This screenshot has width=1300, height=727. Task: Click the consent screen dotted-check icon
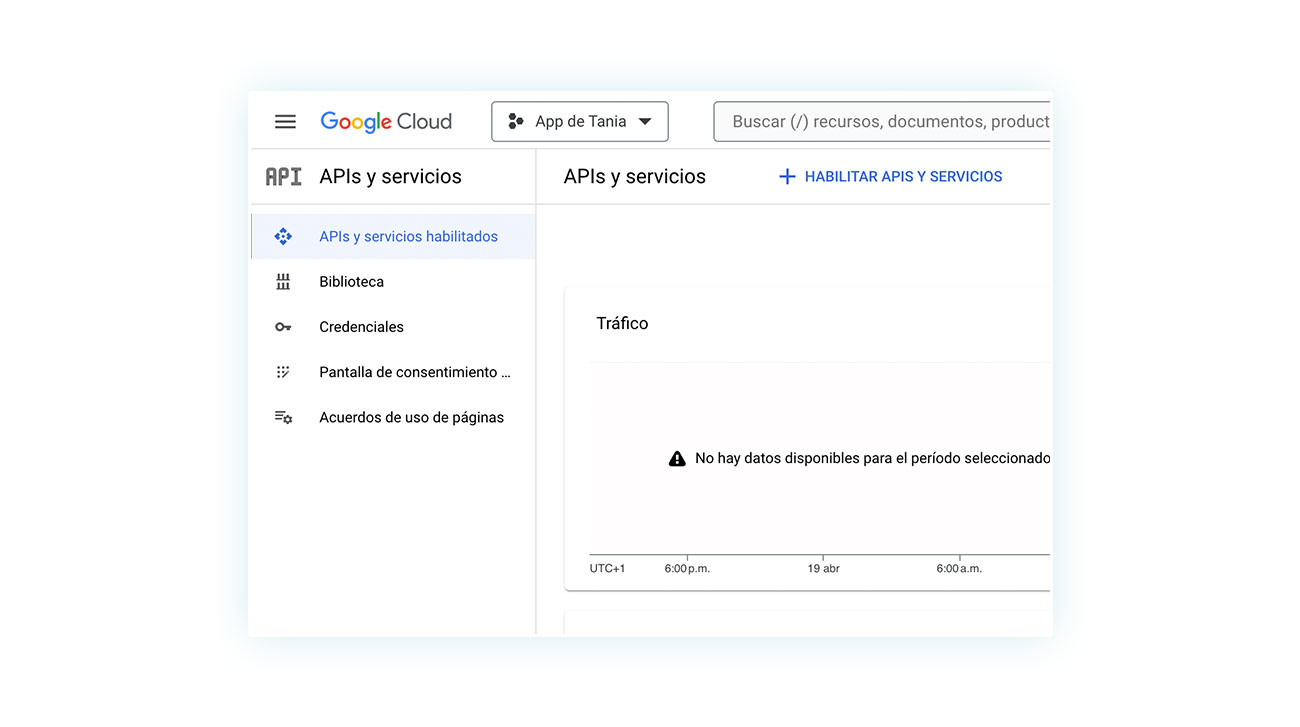[283, 372]
